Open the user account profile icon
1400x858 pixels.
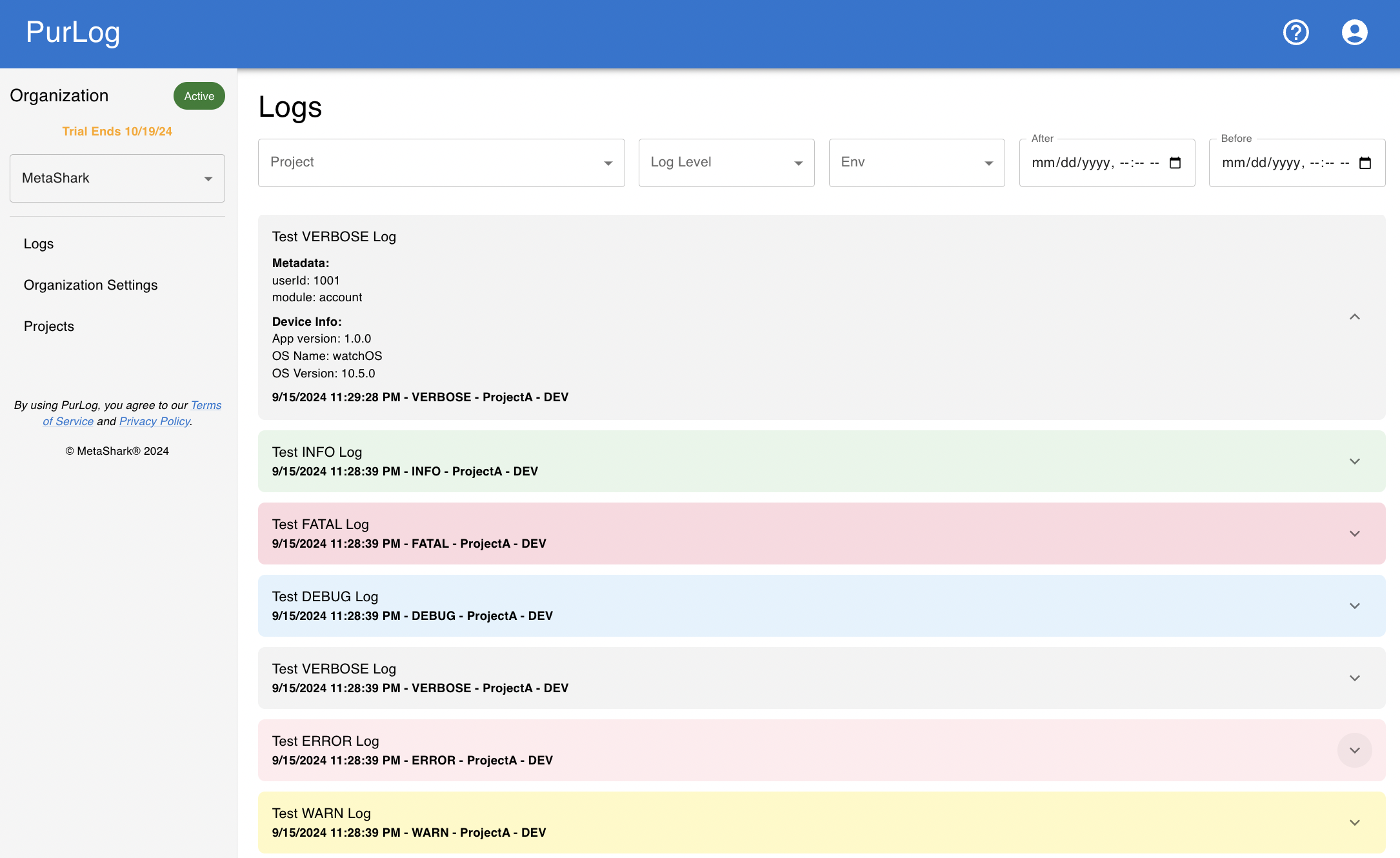[1354, 32]
